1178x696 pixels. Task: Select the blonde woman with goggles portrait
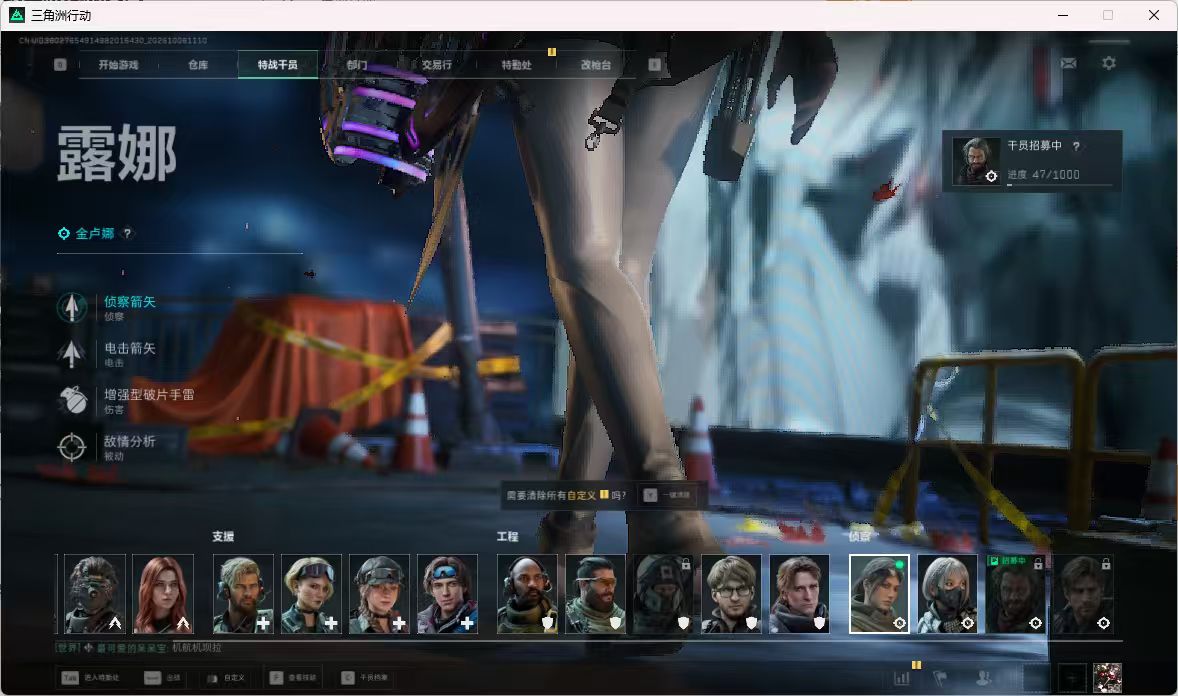(311, 594)
